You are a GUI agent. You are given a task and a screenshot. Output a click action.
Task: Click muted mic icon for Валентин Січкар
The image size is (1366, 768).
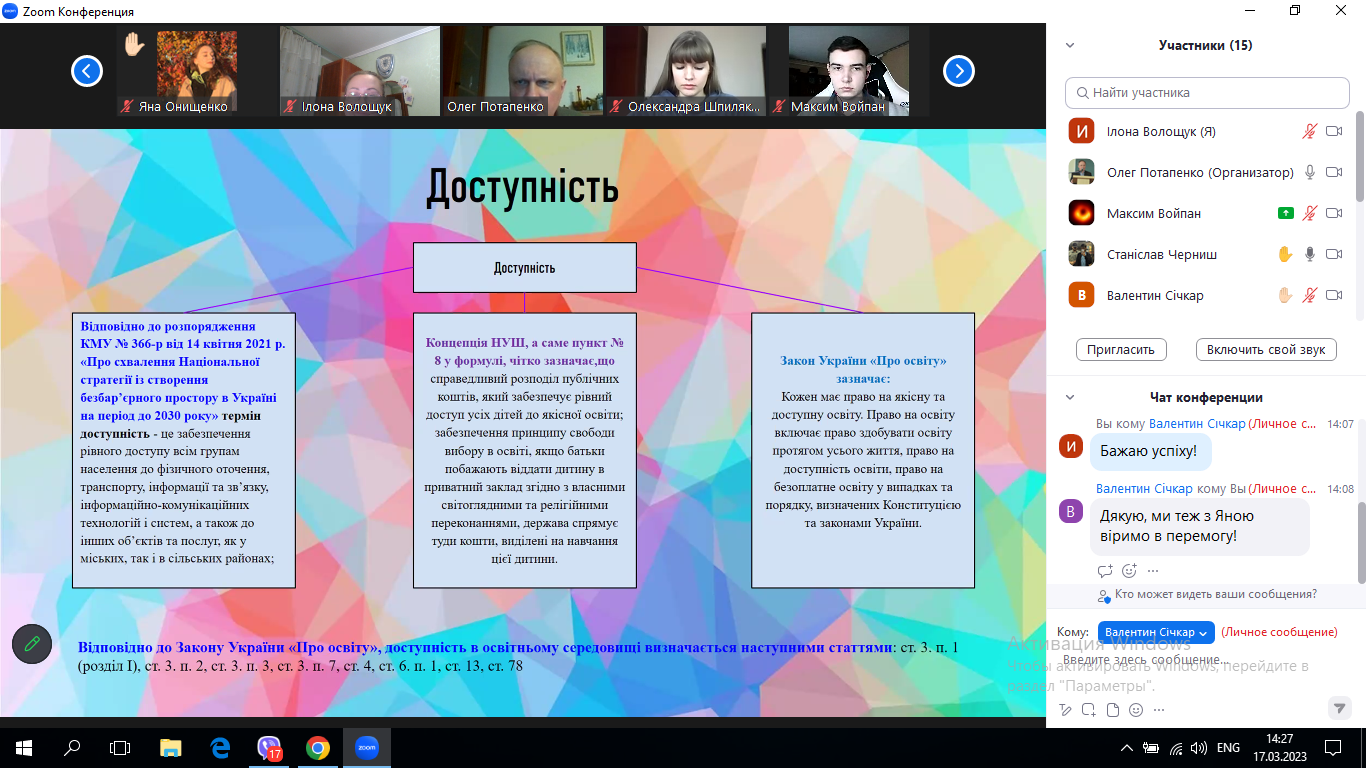point(1310,295)
